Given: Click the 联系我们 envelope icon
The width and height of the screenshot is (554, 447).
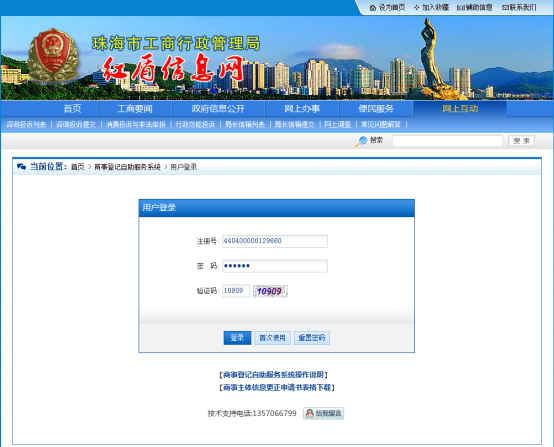Looking at the screenshot, I should pos(505,7).
